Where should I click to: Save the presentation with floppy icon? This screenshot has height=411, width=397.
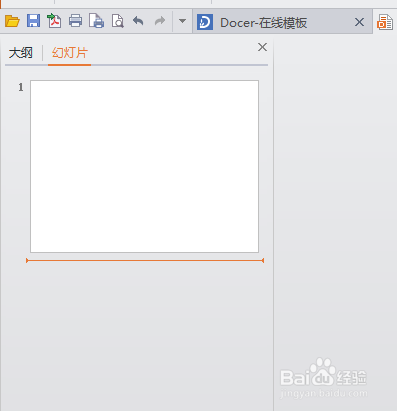click(33, 21)
